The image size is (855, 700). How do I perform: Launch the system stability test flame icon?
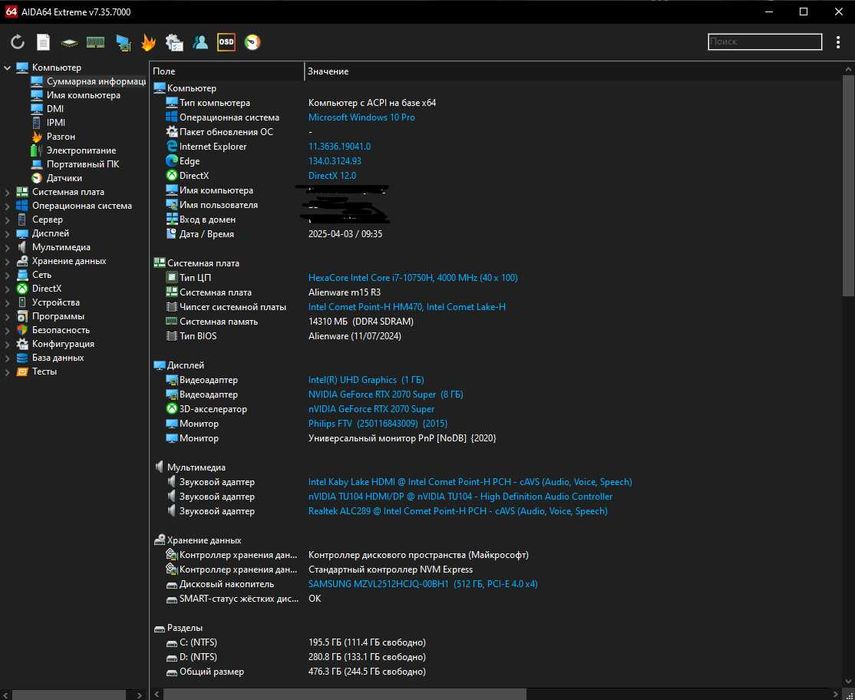click(148, 42)
